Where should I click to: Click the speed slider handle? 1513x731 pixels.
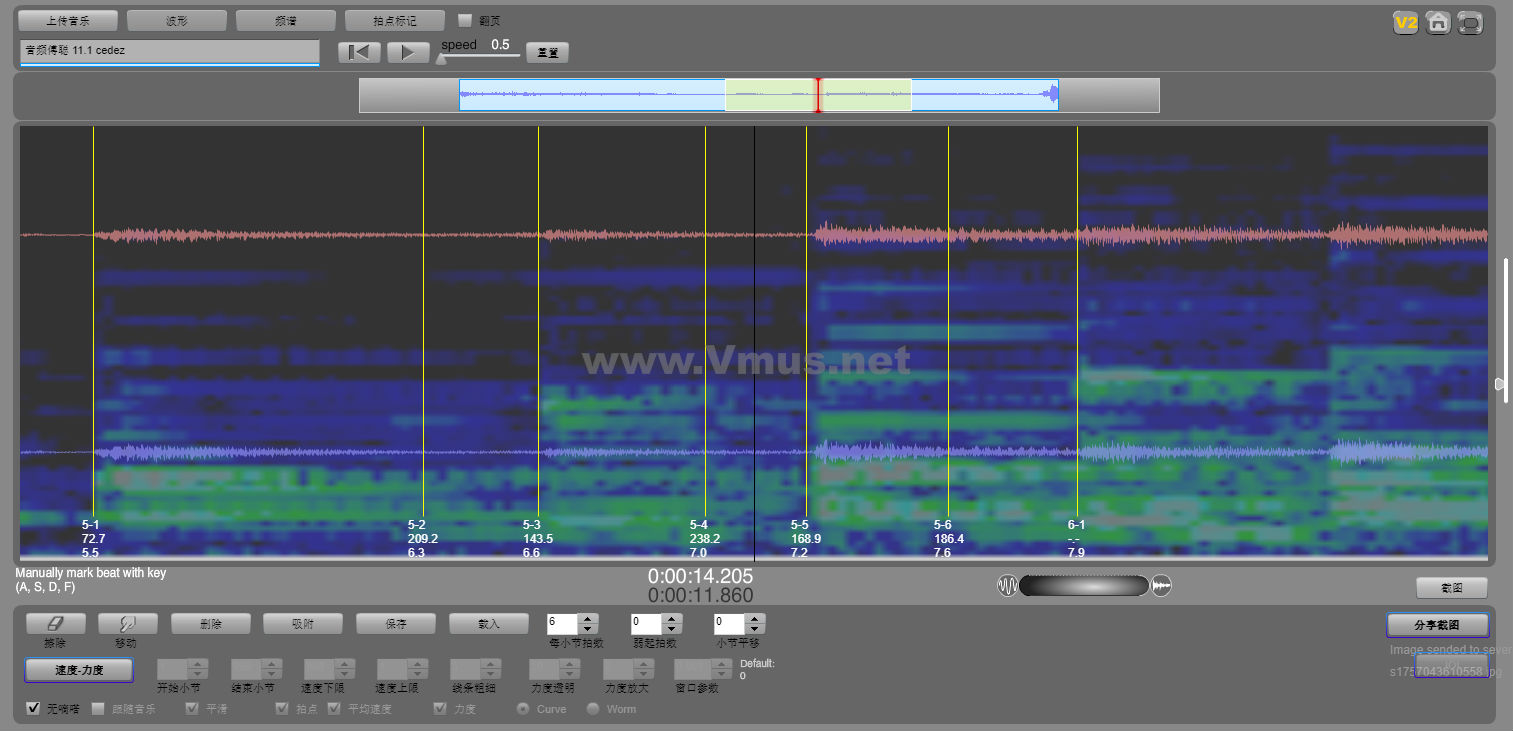pos(441,58)
